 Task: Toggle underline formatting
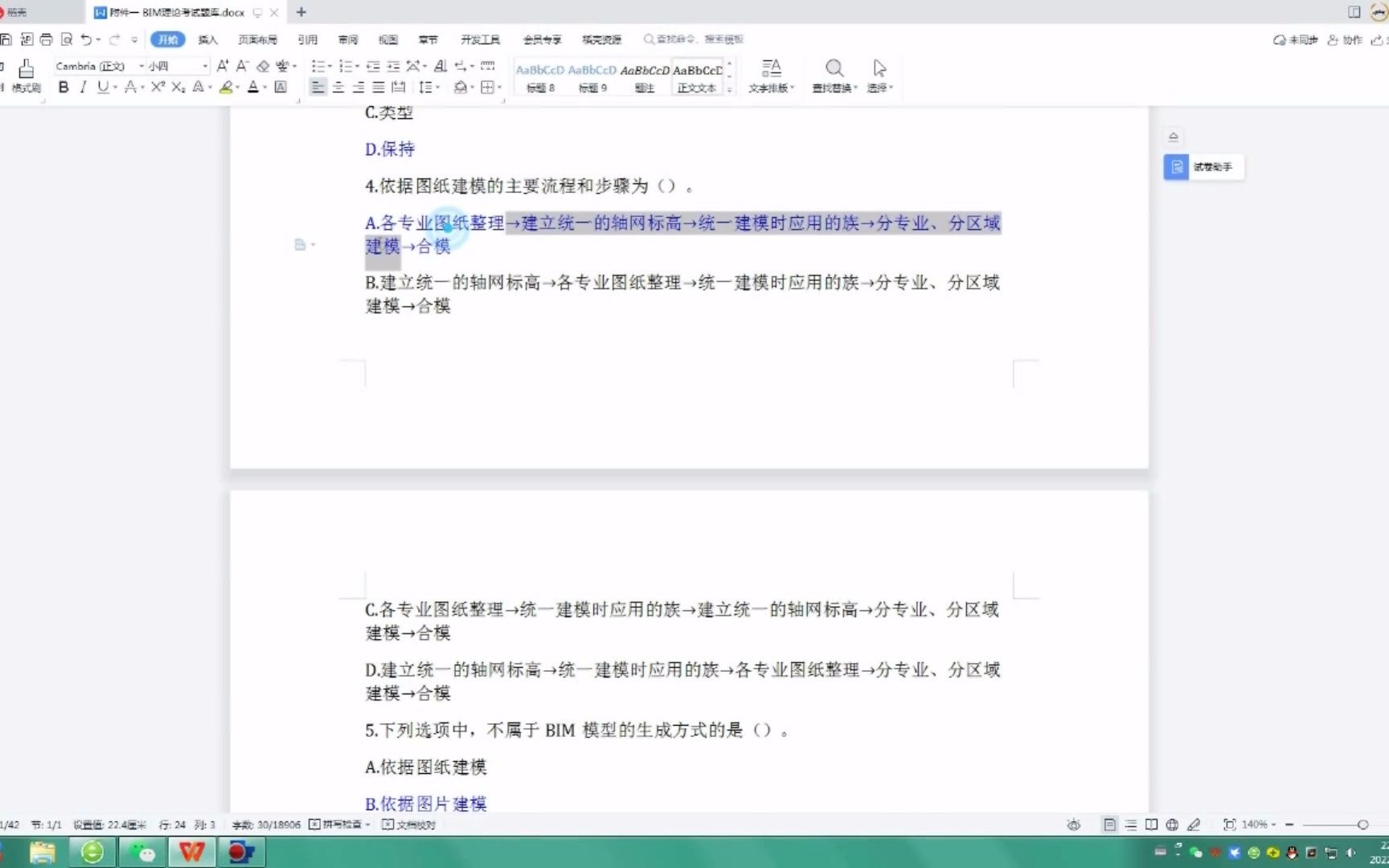(102, 87)
